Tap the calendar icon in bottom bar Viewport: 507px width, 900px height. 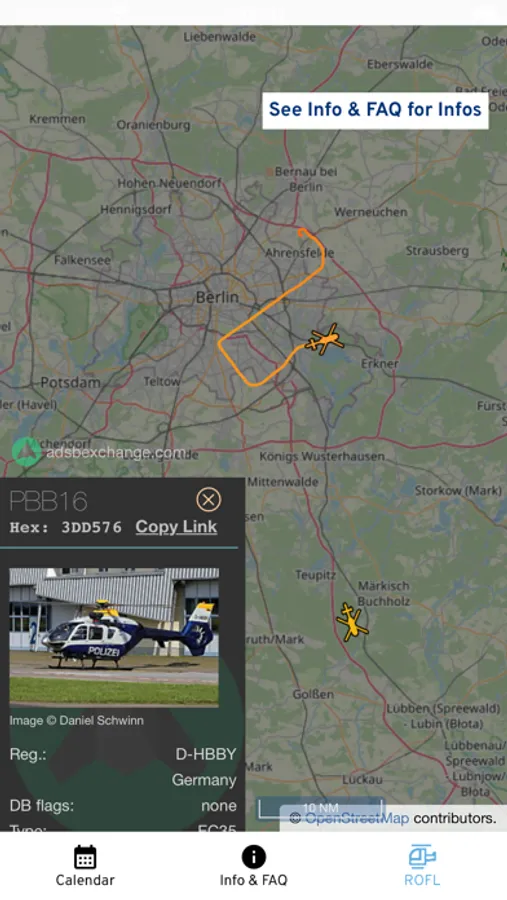point(85,857)
